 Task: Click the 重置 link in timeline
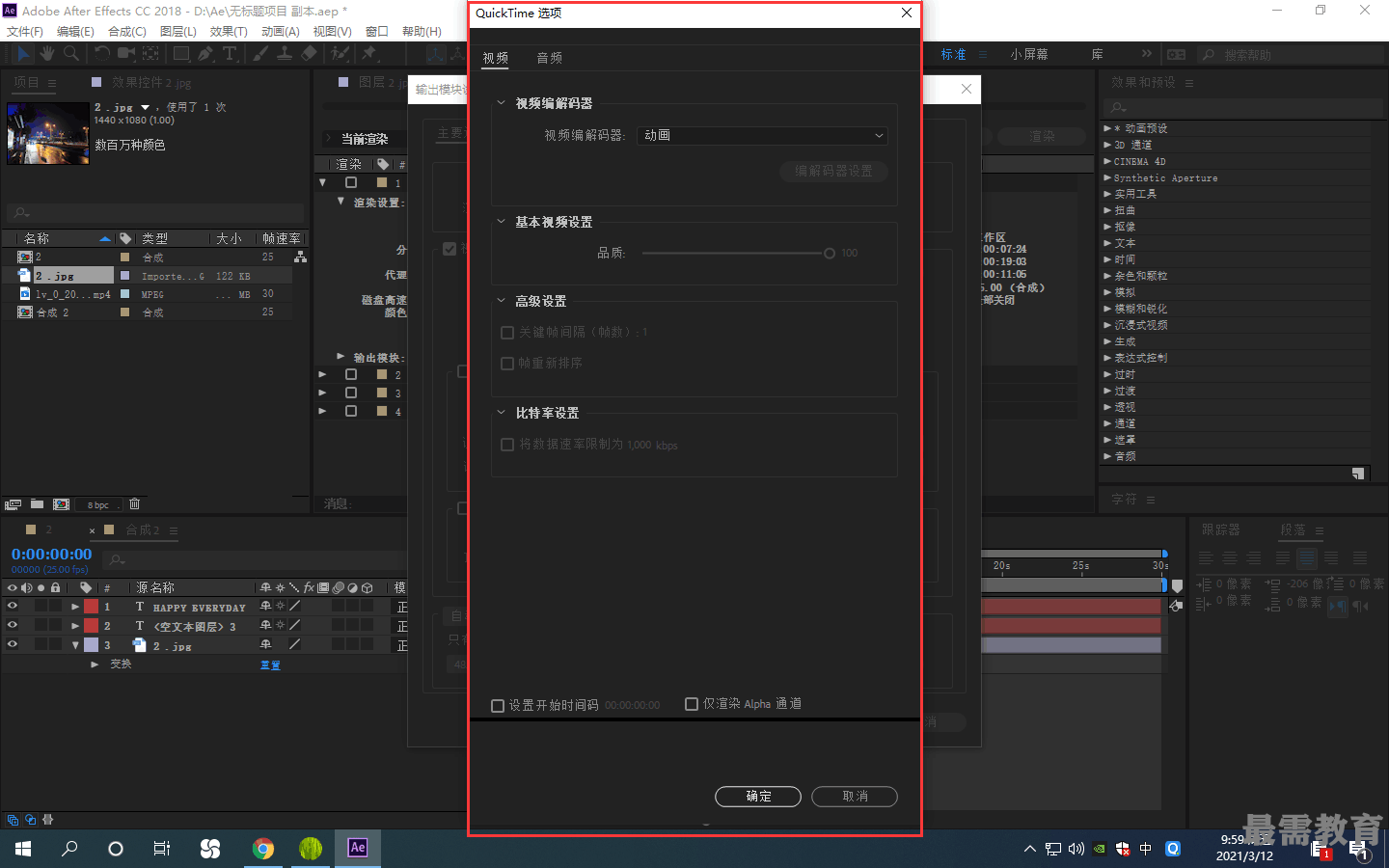tap(270, 665)
